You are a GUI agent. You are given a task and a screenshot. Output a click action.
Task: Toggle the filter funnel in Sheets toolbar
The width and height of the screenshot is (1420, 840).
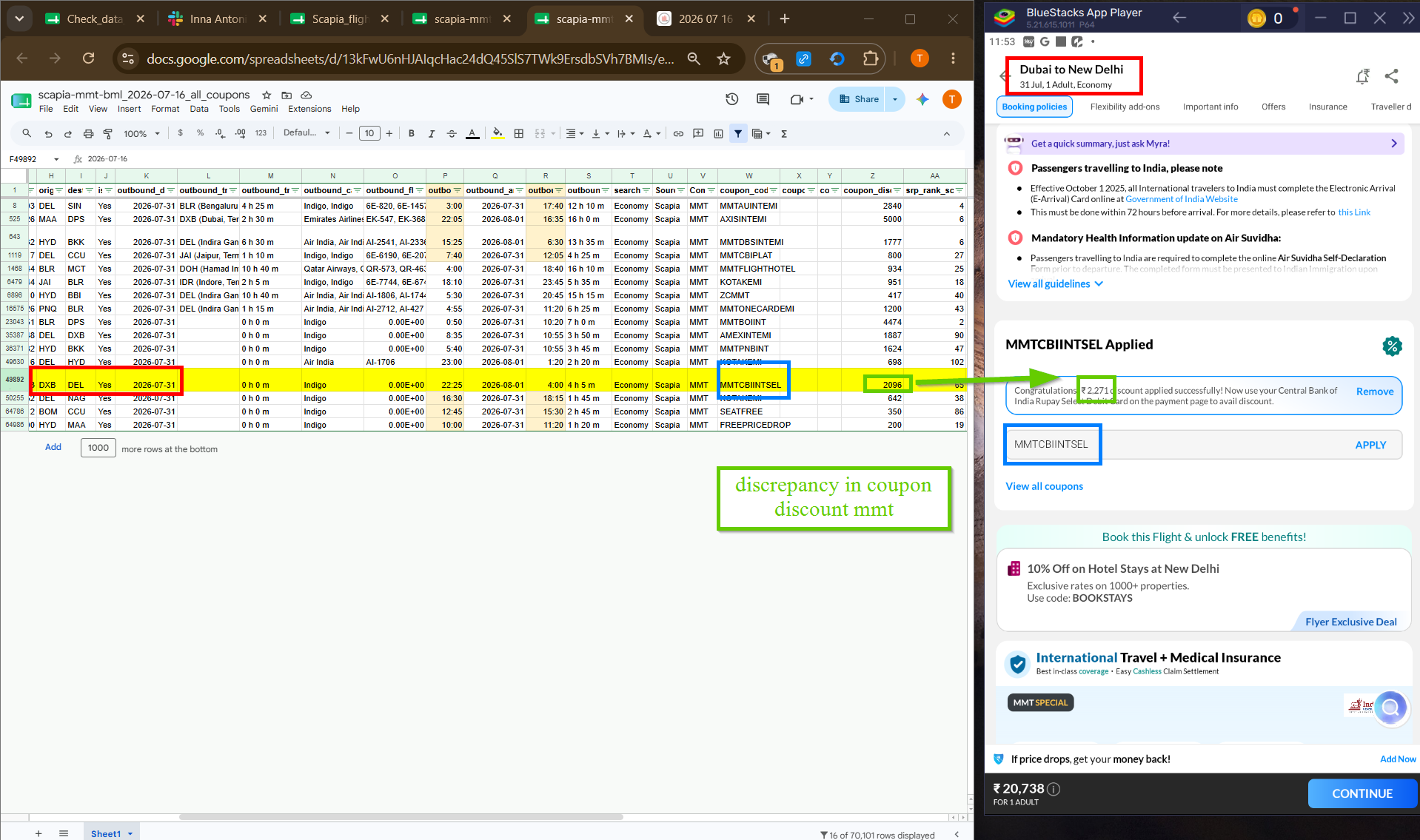tap(738, 133)
